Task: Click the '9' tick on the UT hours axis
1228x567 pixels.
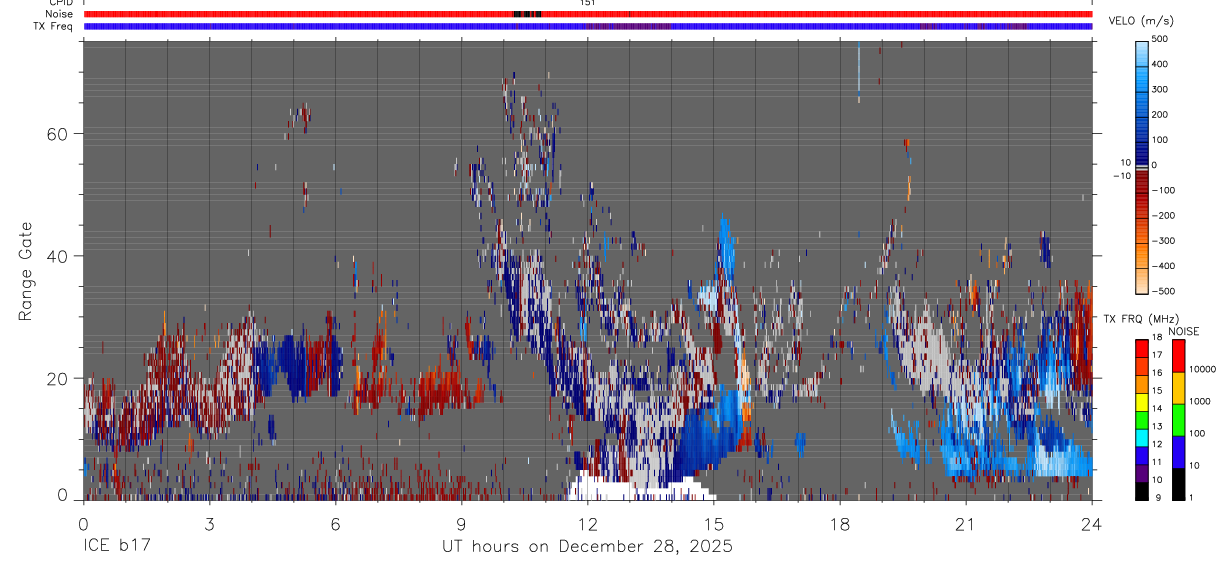Action: click(x=461, y=523)
